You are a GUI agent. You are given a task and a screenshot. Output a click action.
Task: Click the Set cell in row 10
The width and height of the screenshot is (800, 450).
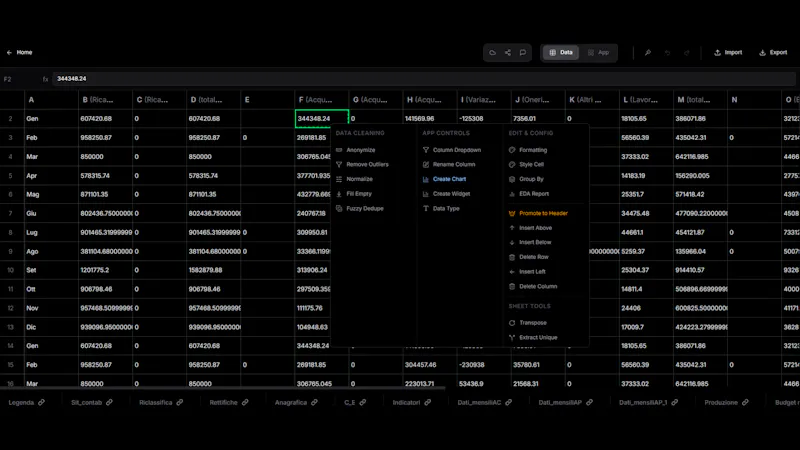pyautogui.click(x=51, y=270)
